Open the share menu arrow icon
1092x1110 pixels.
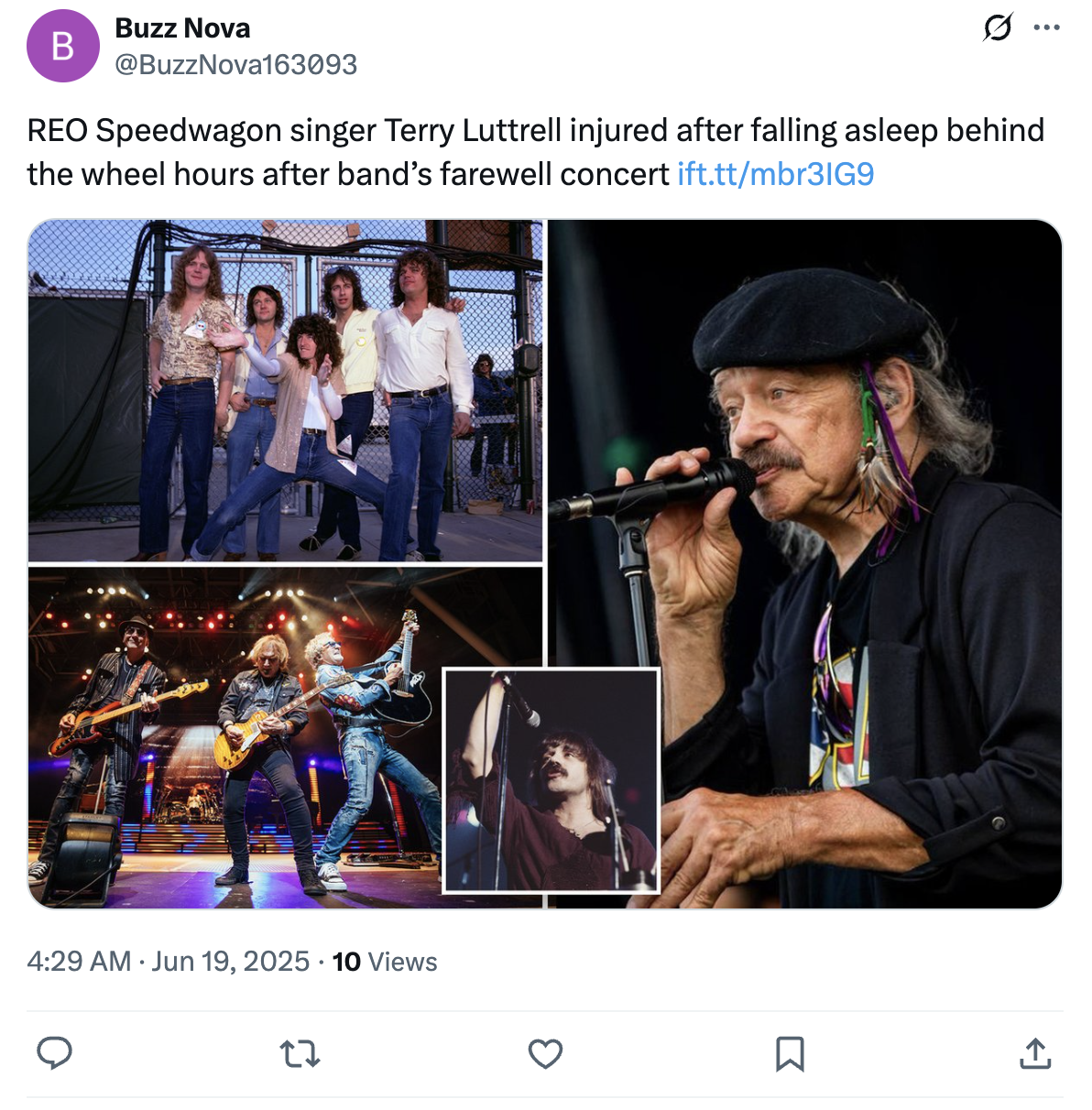pyautogui.click(x=1035, y=1054)
